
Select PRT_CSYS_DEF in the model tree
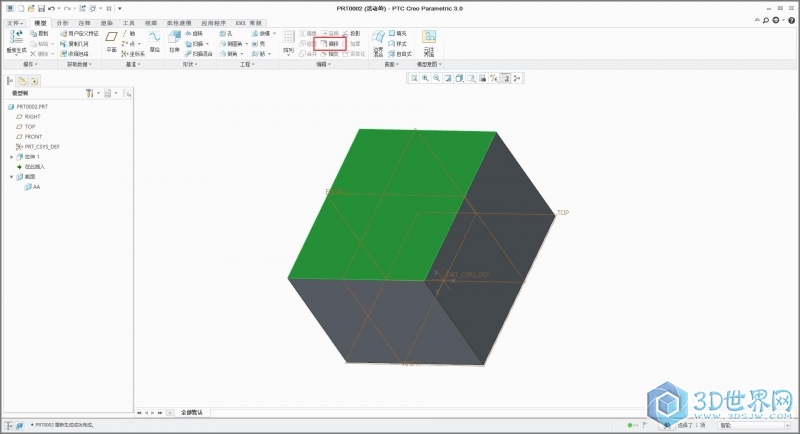(38, 147)
